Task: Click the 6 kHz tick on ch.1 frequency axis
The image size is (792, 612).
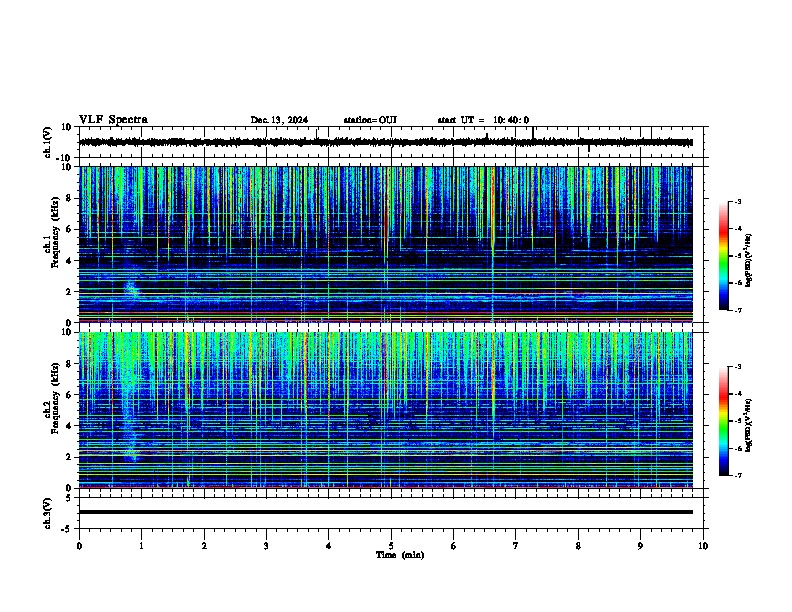Action: [69, 229]
